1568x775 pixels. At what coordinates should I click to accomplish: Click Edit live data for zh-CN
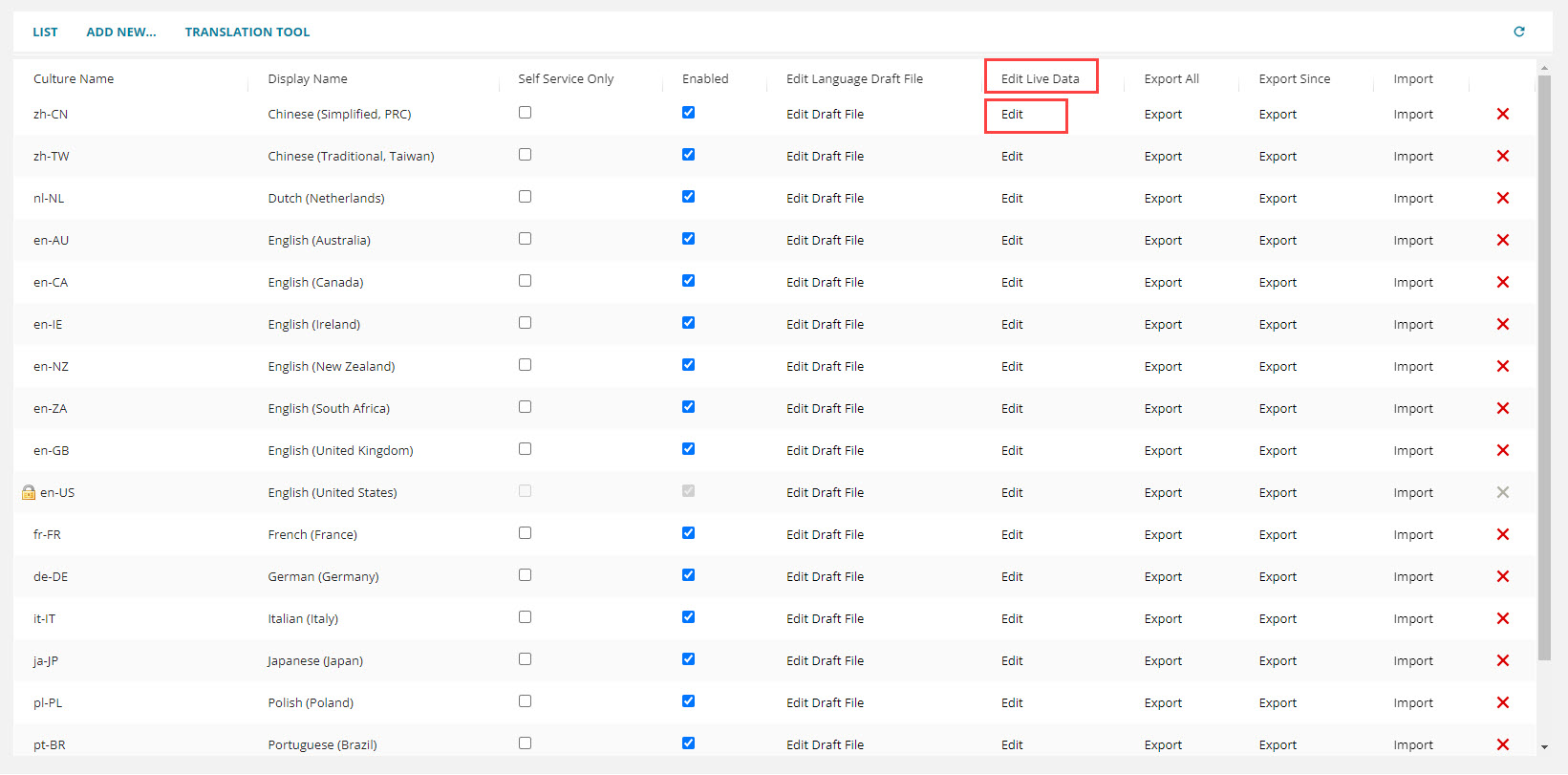pyautogui.click(x=1012, y=114)
